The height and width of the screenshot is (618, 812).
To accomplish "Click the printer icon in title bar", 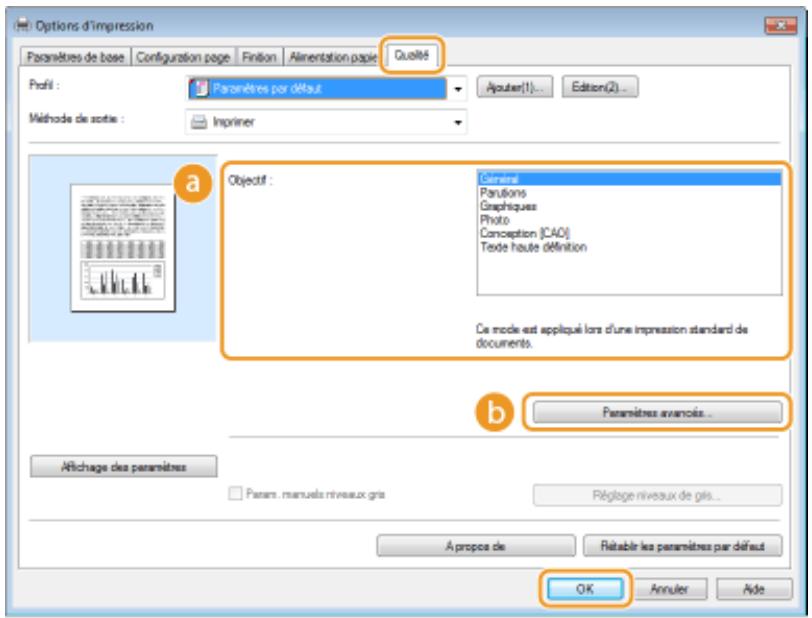I will click(x=22, y=24).
